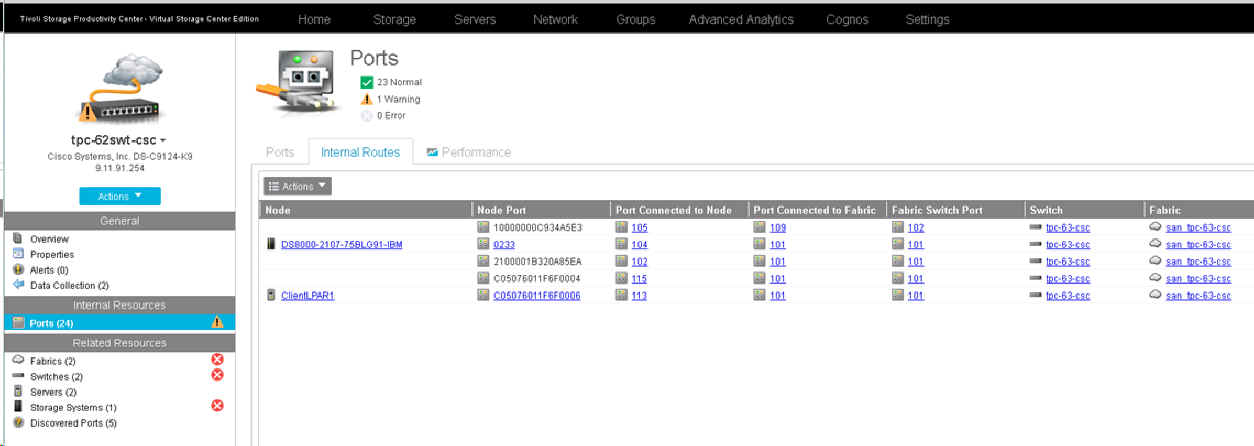The height and width of the screenshot is (446, 1254).
Task: Click the switch device image above tpc-62swt-csc
Action: click(x=119, y=87)
